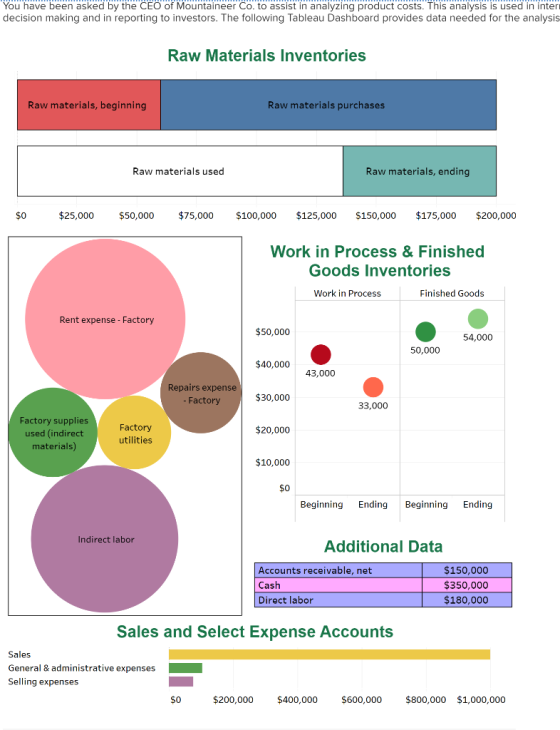Image resolution: width=560 pixels, height=730 pixels.
Task: Click the $100,000 raw materials axis label
Action: 256,216
